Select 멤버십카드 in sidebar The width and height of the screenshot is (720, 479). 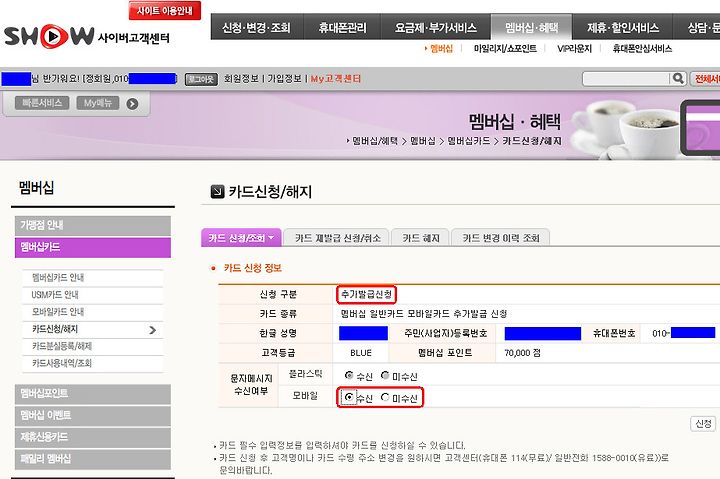click(x=93, y=247)
